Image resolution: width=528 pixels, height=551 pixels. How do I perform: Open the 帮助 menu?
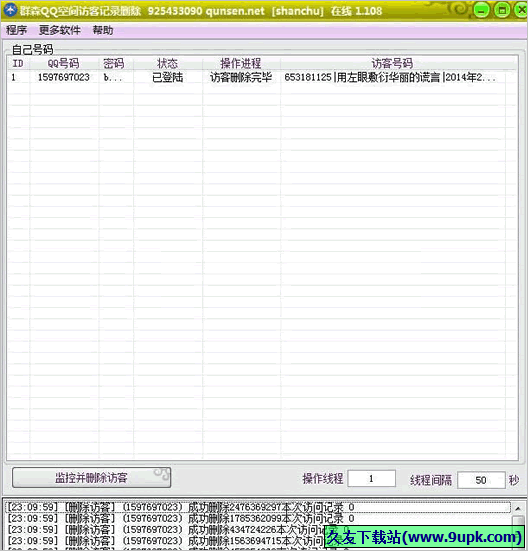click(103, 31)
